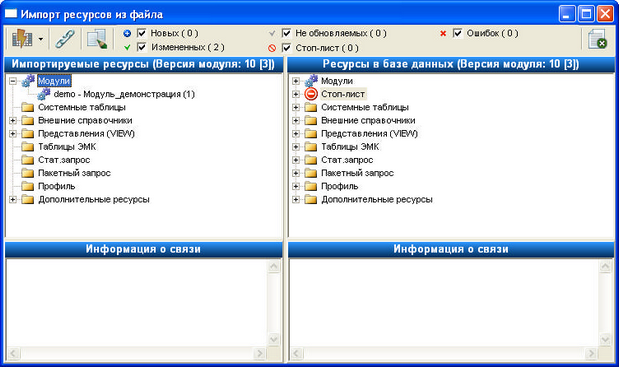Toggle the Стоп-лист (0) checkbox
Screen dimensions: 619x367
pos(287,48)
